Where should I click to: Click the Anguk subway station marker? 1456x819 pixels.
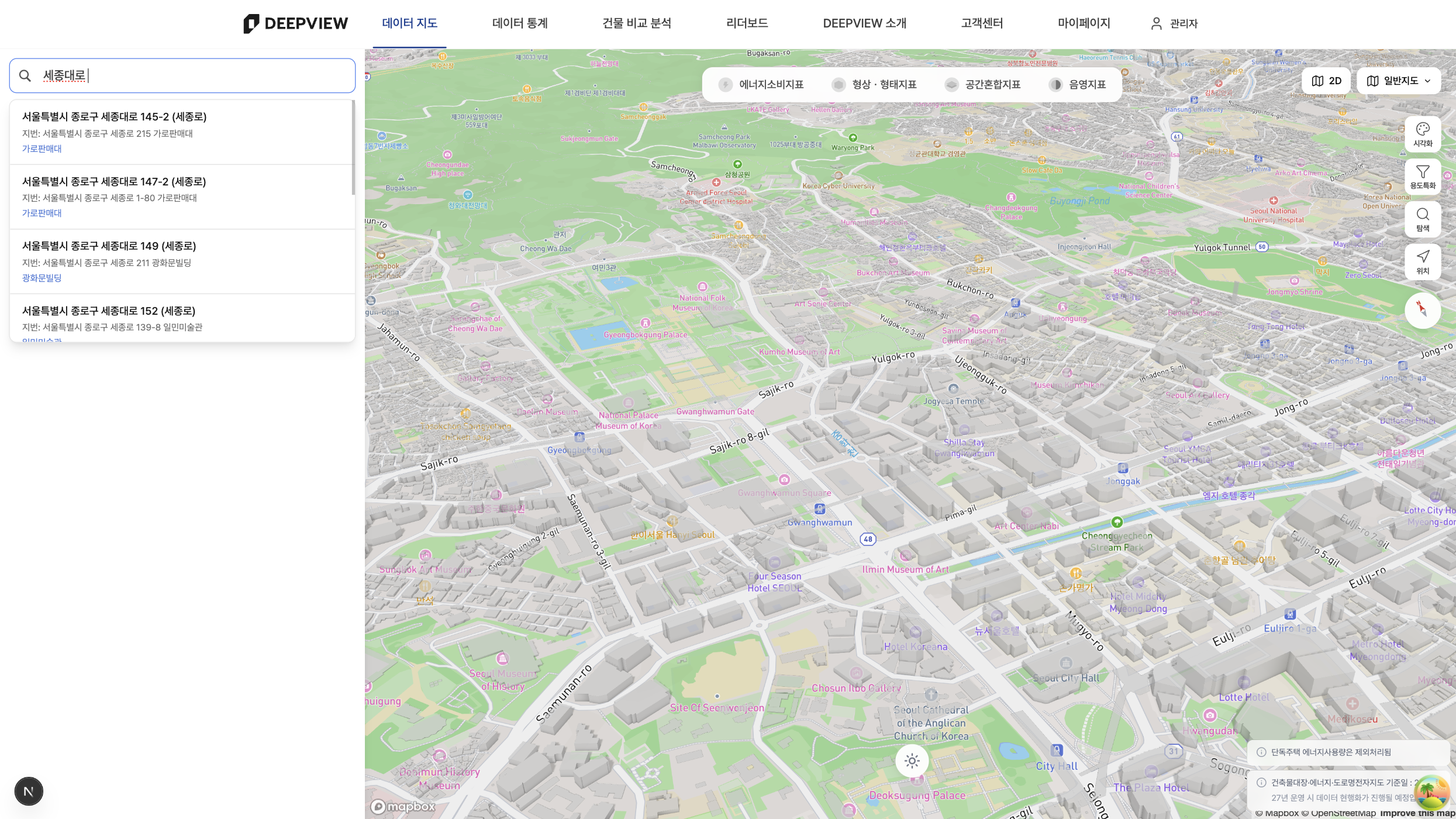[x=1015, y=303]
